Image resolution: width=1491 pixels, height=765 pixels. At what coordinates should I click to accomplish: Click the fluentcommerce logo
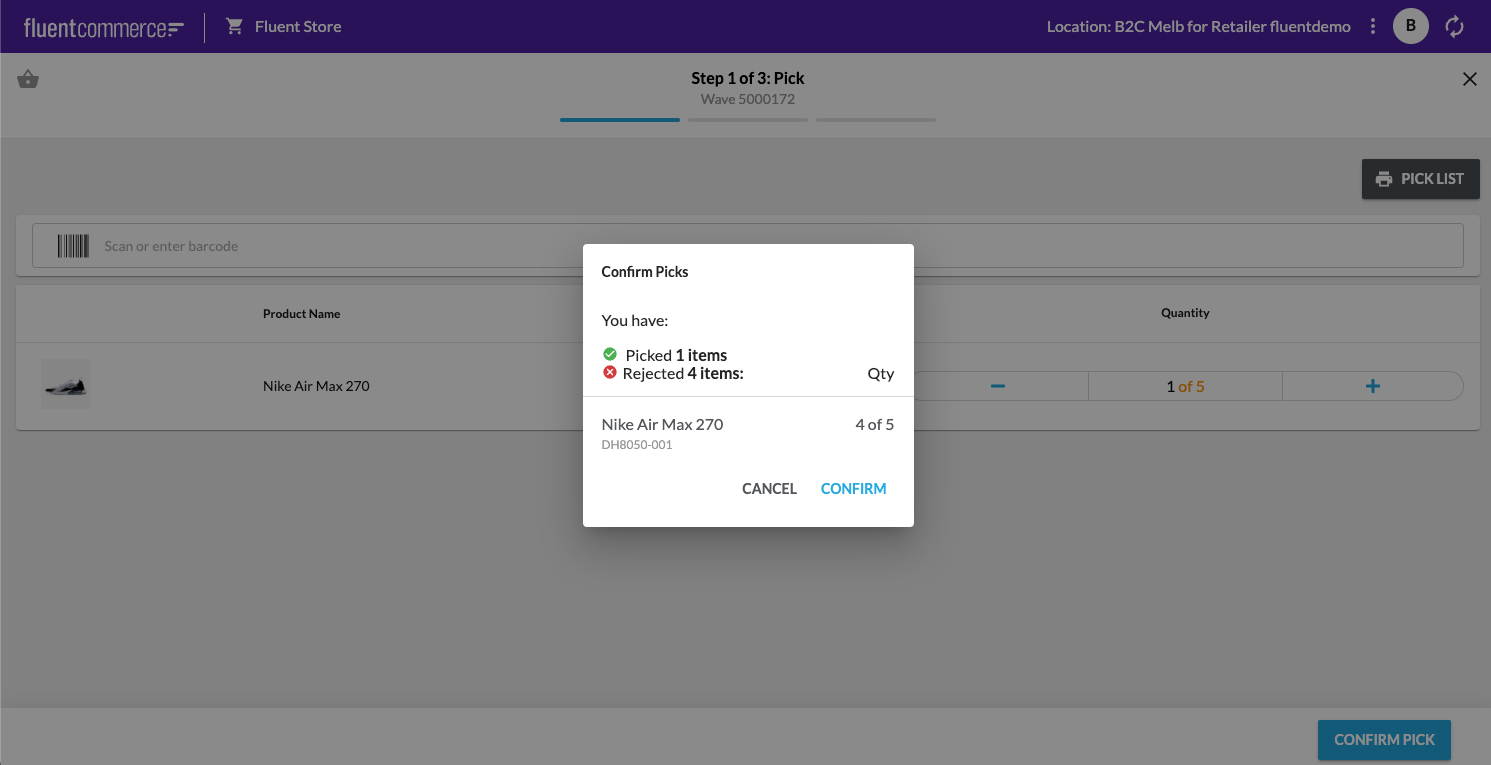coord(103,28)
